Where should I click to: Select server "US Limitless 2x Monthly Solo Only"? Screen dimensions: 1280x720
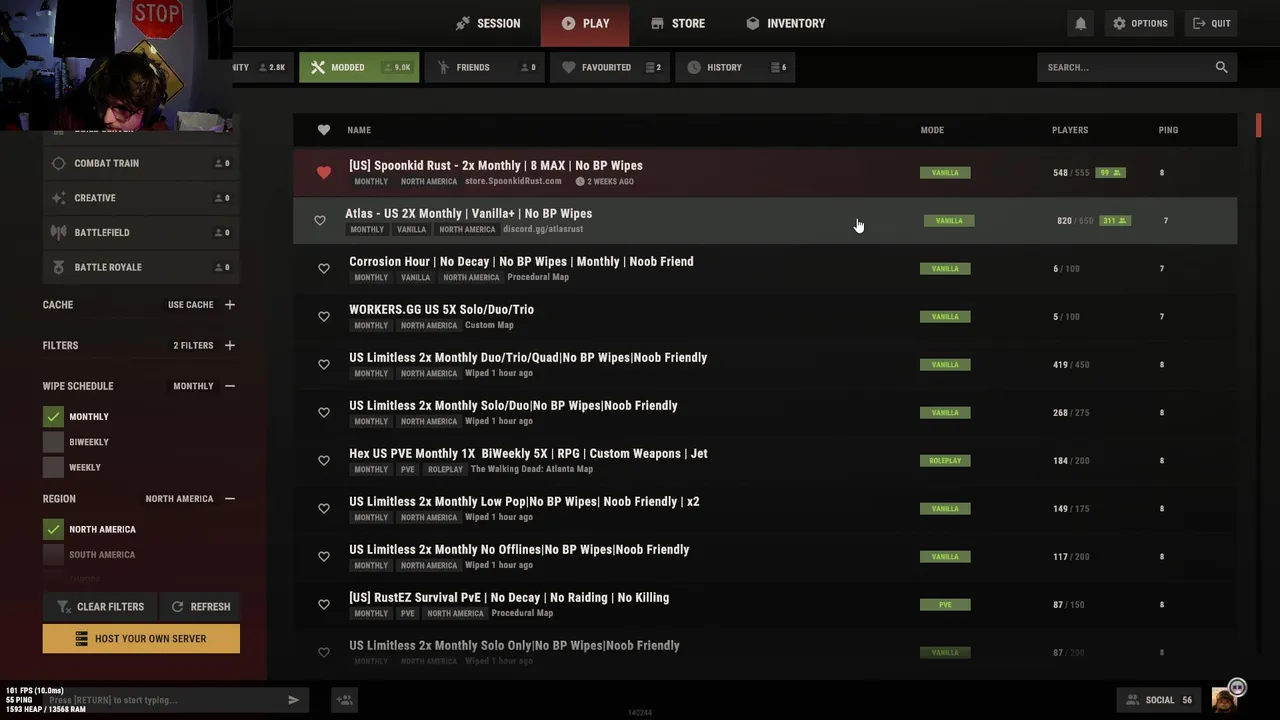[765, 652]
